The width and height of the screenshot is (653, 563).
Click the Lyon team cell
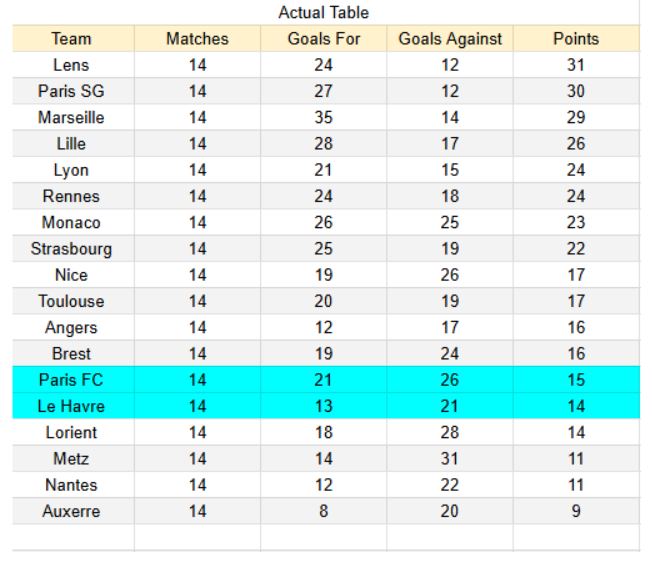pyautogui.click(x=71, y=170)
